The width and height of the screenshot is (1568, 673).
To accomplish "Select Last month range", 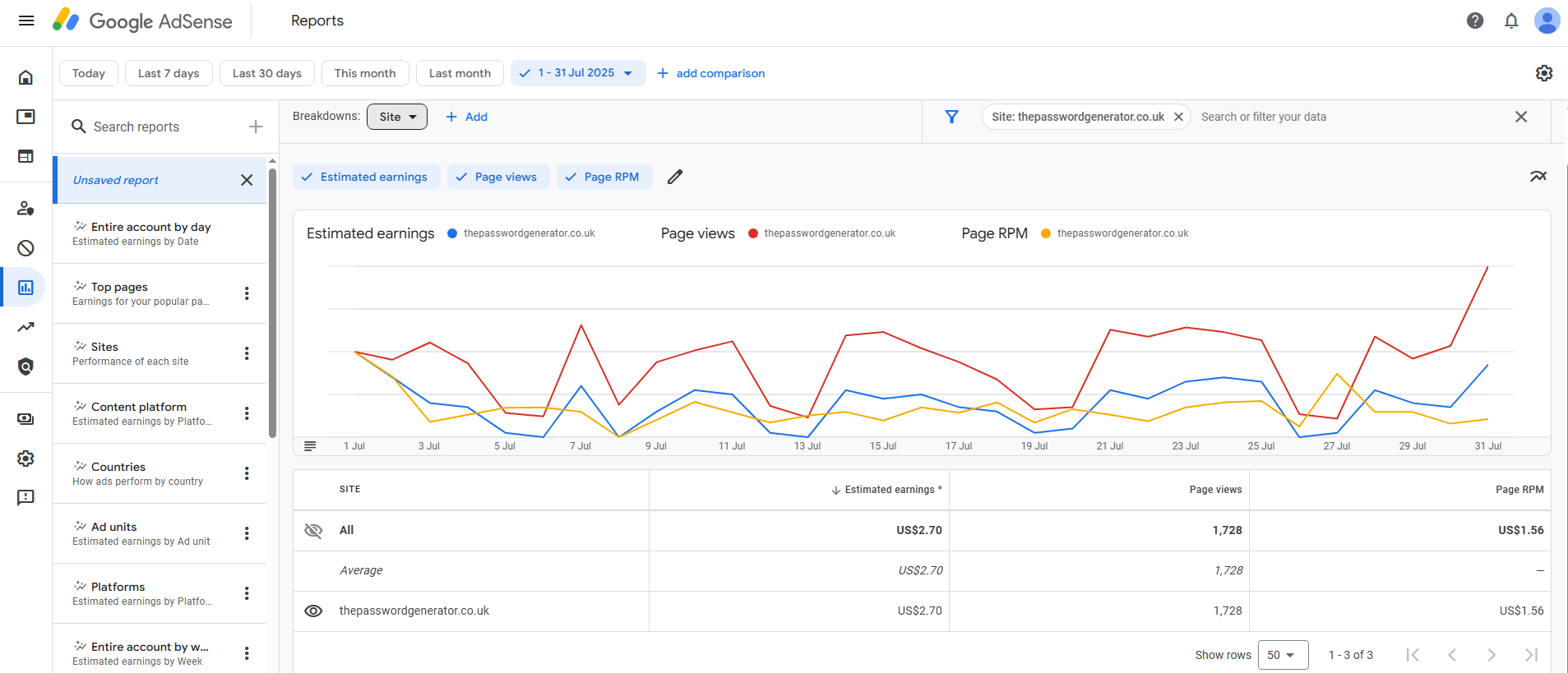I will tap(460, 73).
